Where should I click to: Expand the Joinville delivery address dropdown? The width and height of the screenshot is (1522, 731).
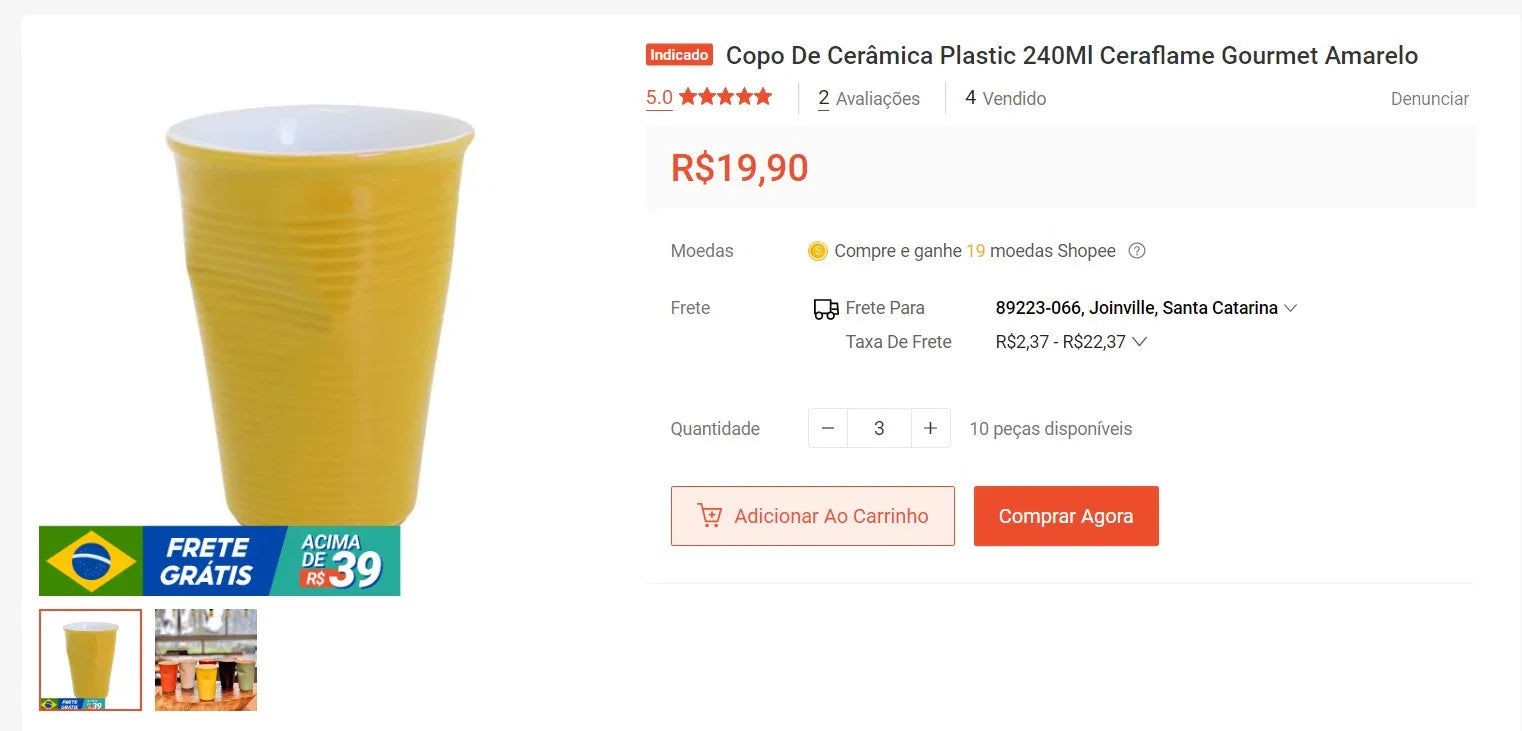[x=1291, y=308]
